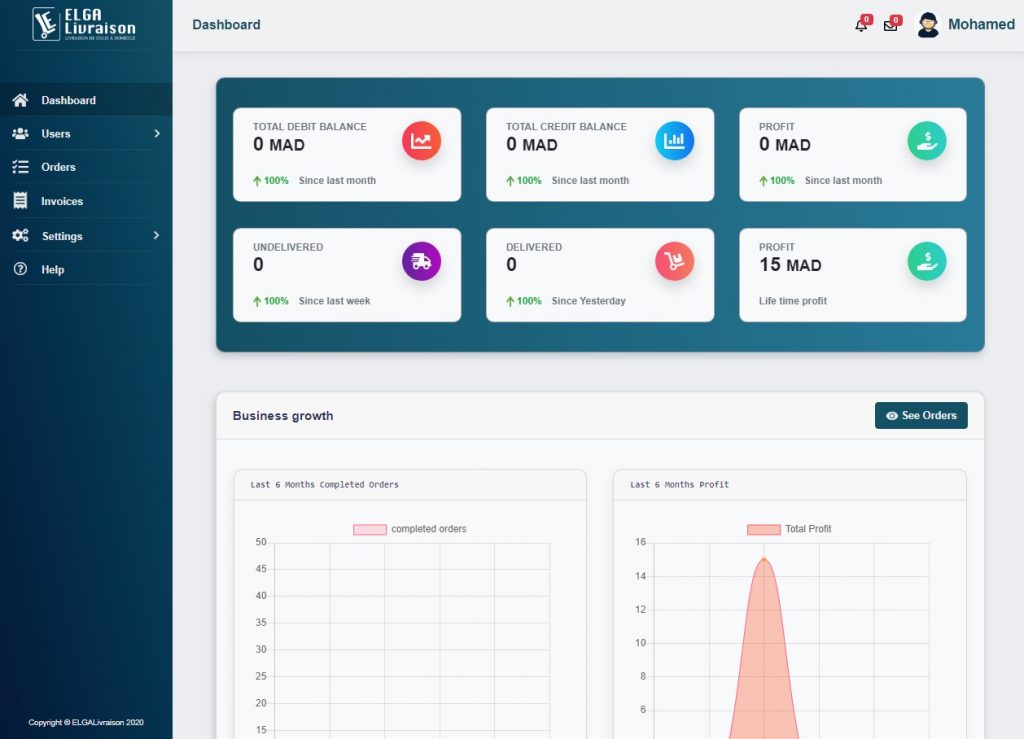Click the Total Credit Balance card label
This screenshot has width=1024, height=739.
pyautogui.click(x=566, y=127)
